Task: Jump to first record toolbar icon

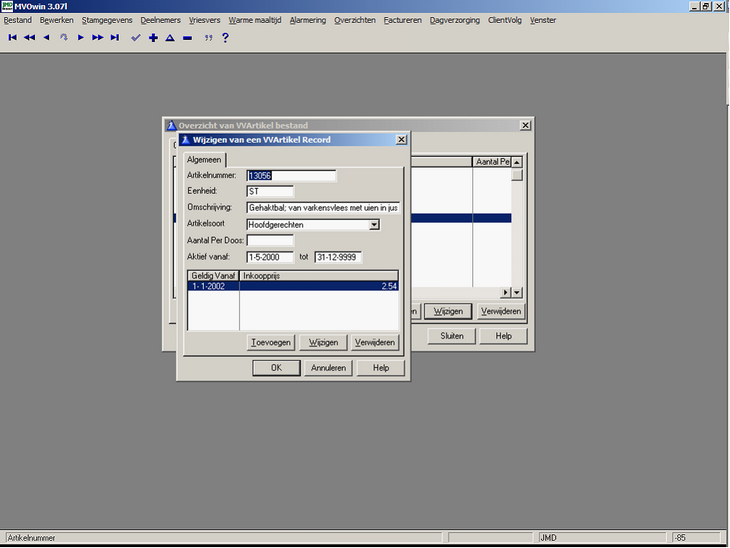Action: pyautogui.click(x=13, y=38)
